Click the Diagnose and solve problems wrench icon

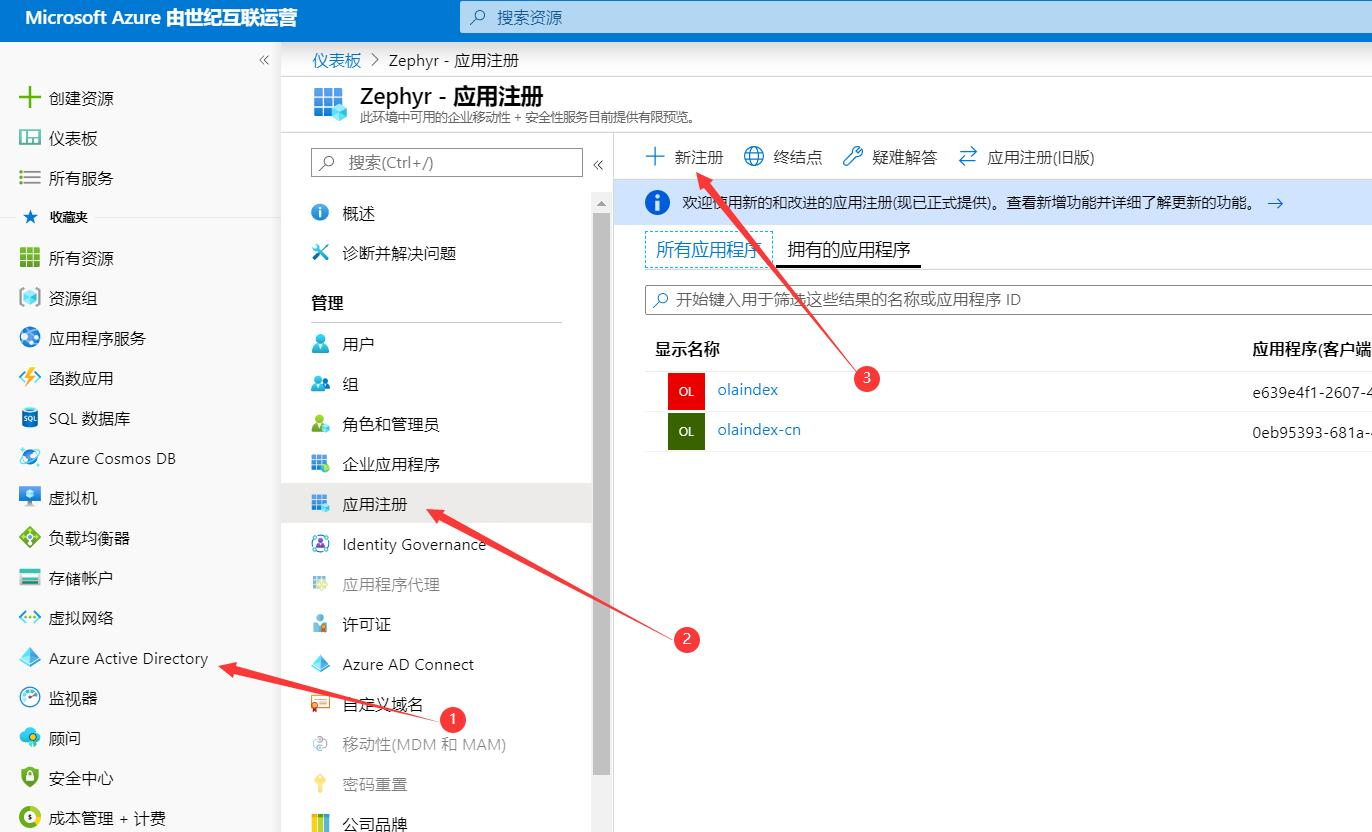pos(320,253)
